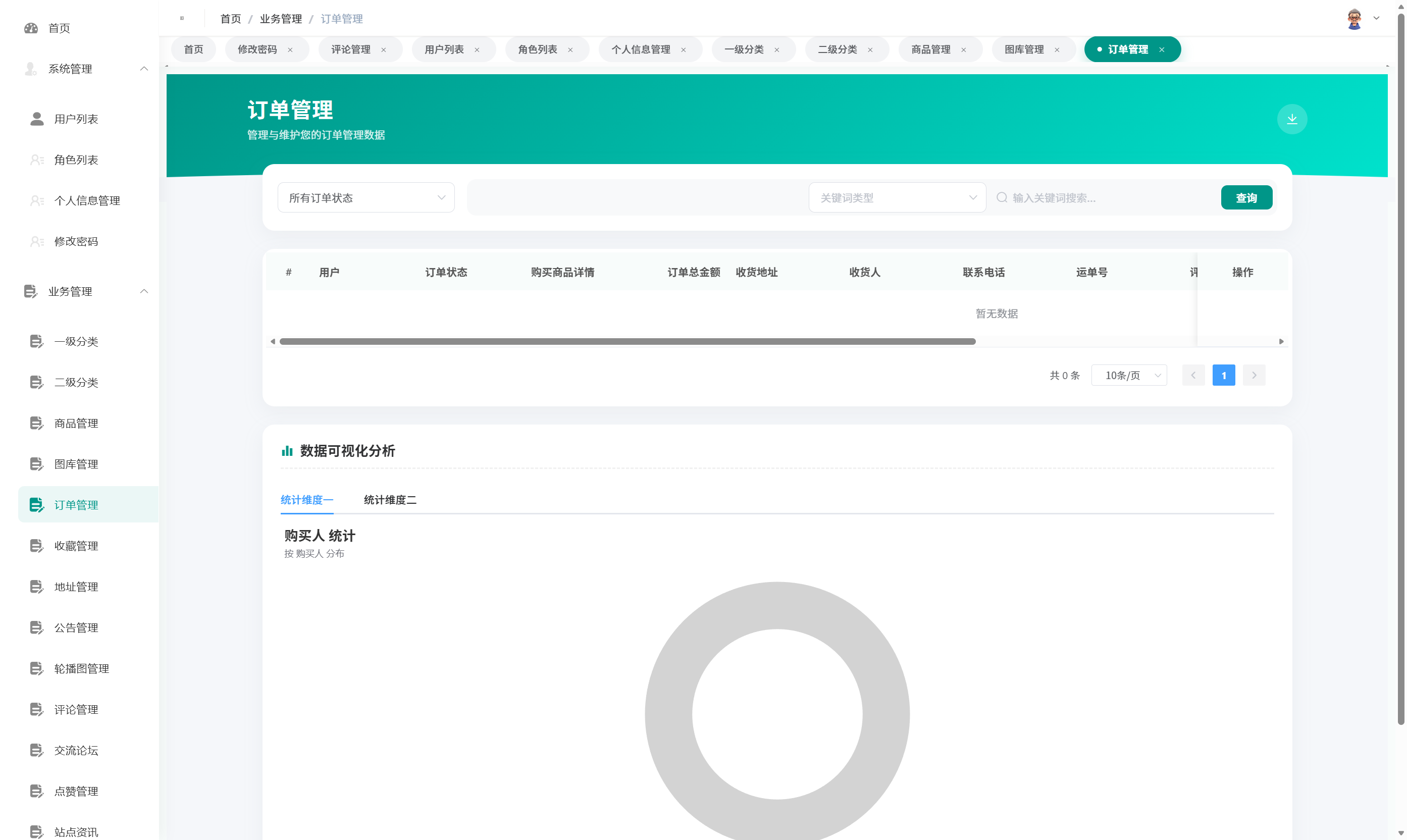Open 收藏管理 from the sidebar
This screenshot has width=1407, height=840.
(37, 546)
